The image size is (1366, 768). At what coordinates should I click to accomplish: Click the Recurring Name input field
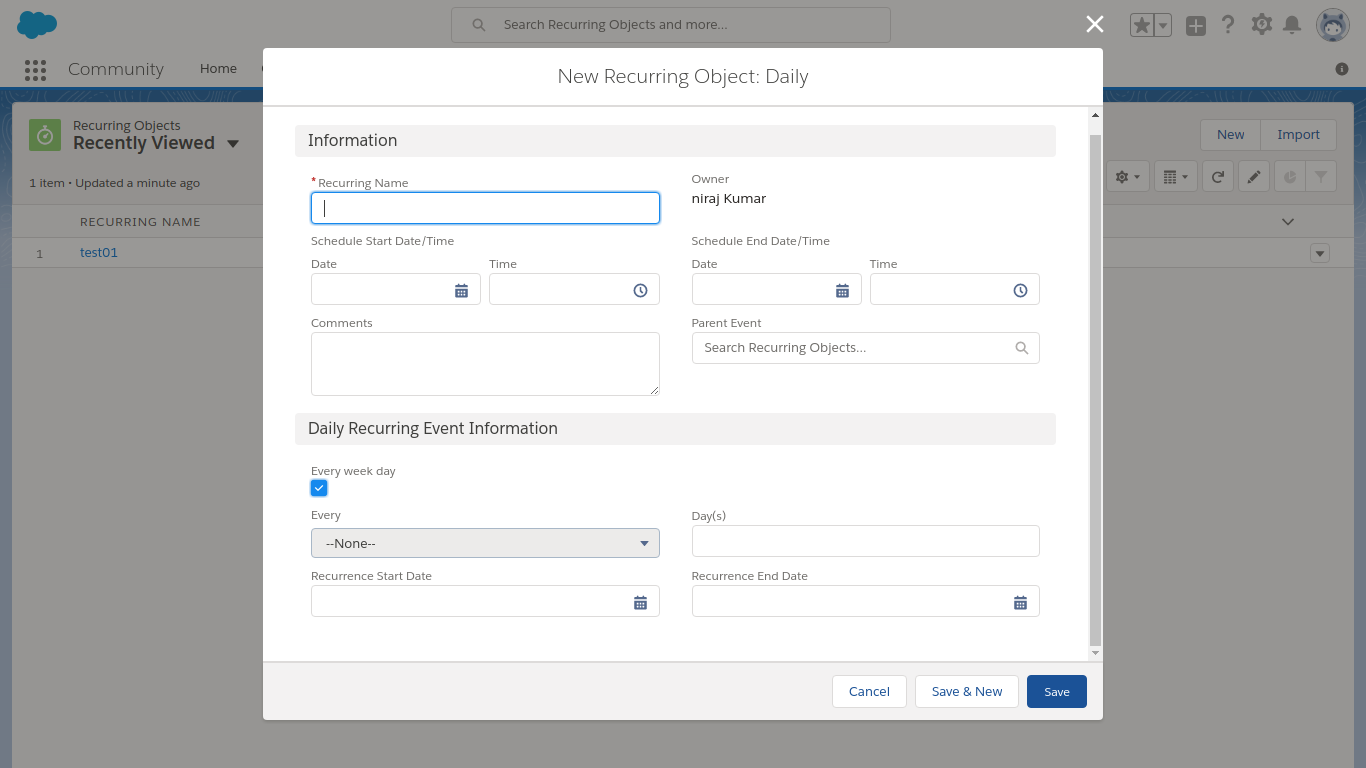pyautogui.click(x=485, y=208)
